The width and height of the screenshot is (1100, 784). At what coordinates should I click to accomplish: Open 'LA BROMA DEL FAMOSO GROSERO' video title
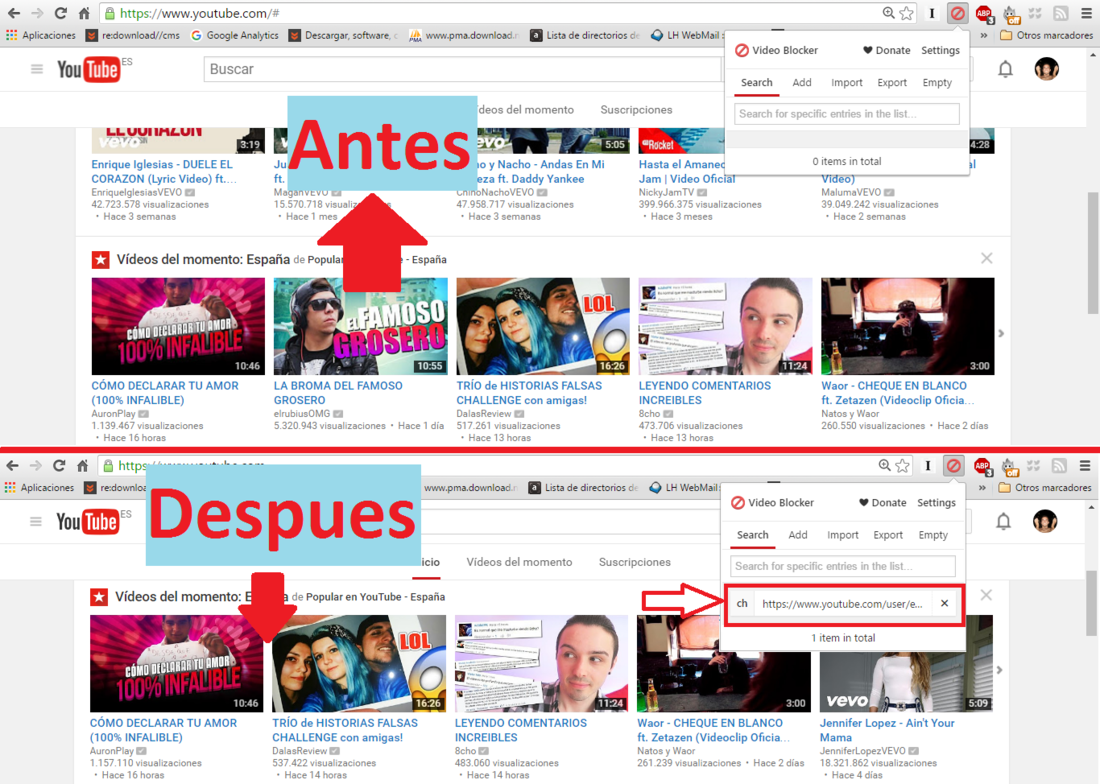tap(338, 393)
